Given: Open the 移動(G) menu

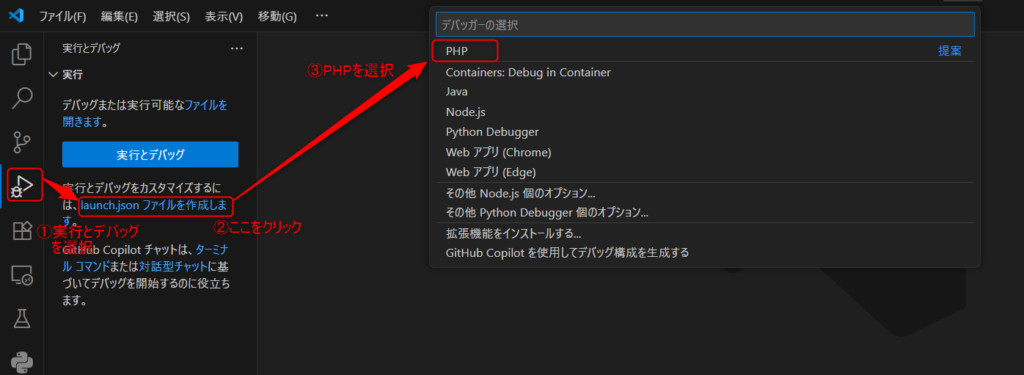Looking at the screenshot, I should [x=277, y=16].
